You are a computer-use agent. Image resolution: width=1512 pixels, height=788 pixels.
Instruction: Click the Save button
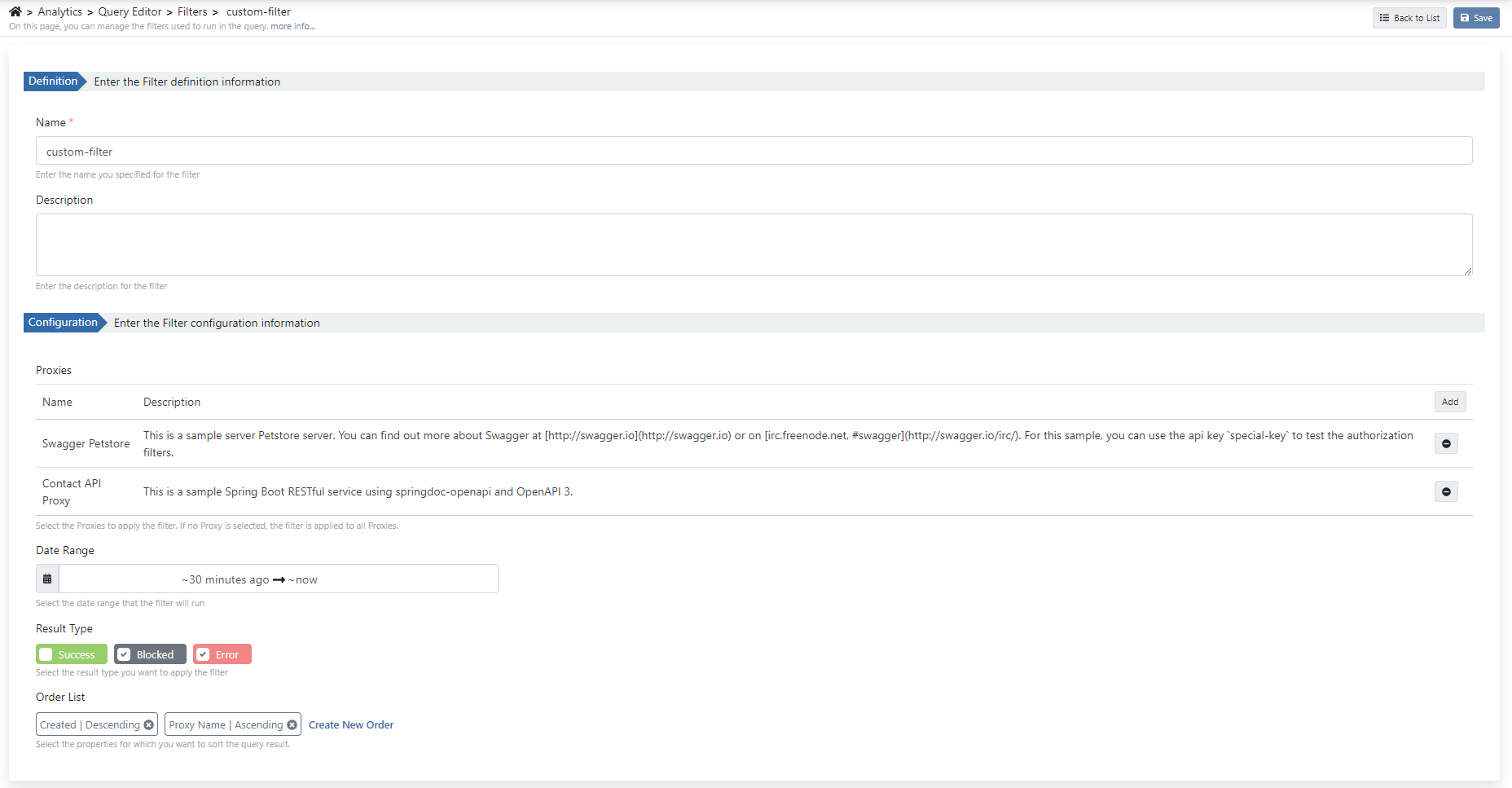1475,18
